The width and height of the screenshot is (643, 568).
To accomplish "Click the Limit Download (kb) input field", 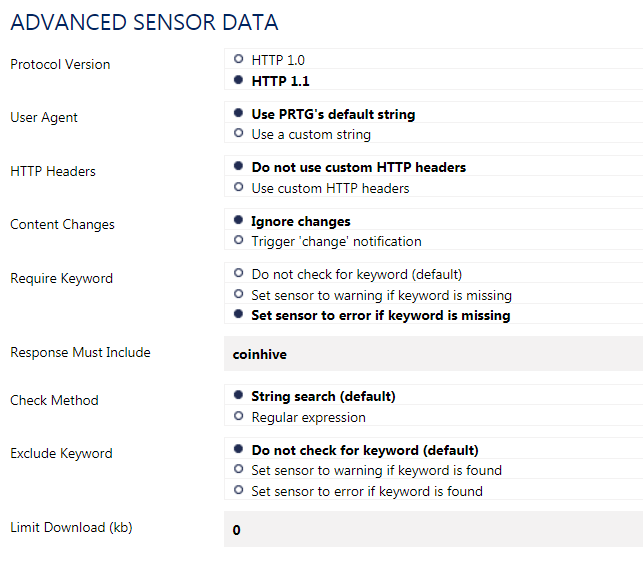I will [433, 529].
